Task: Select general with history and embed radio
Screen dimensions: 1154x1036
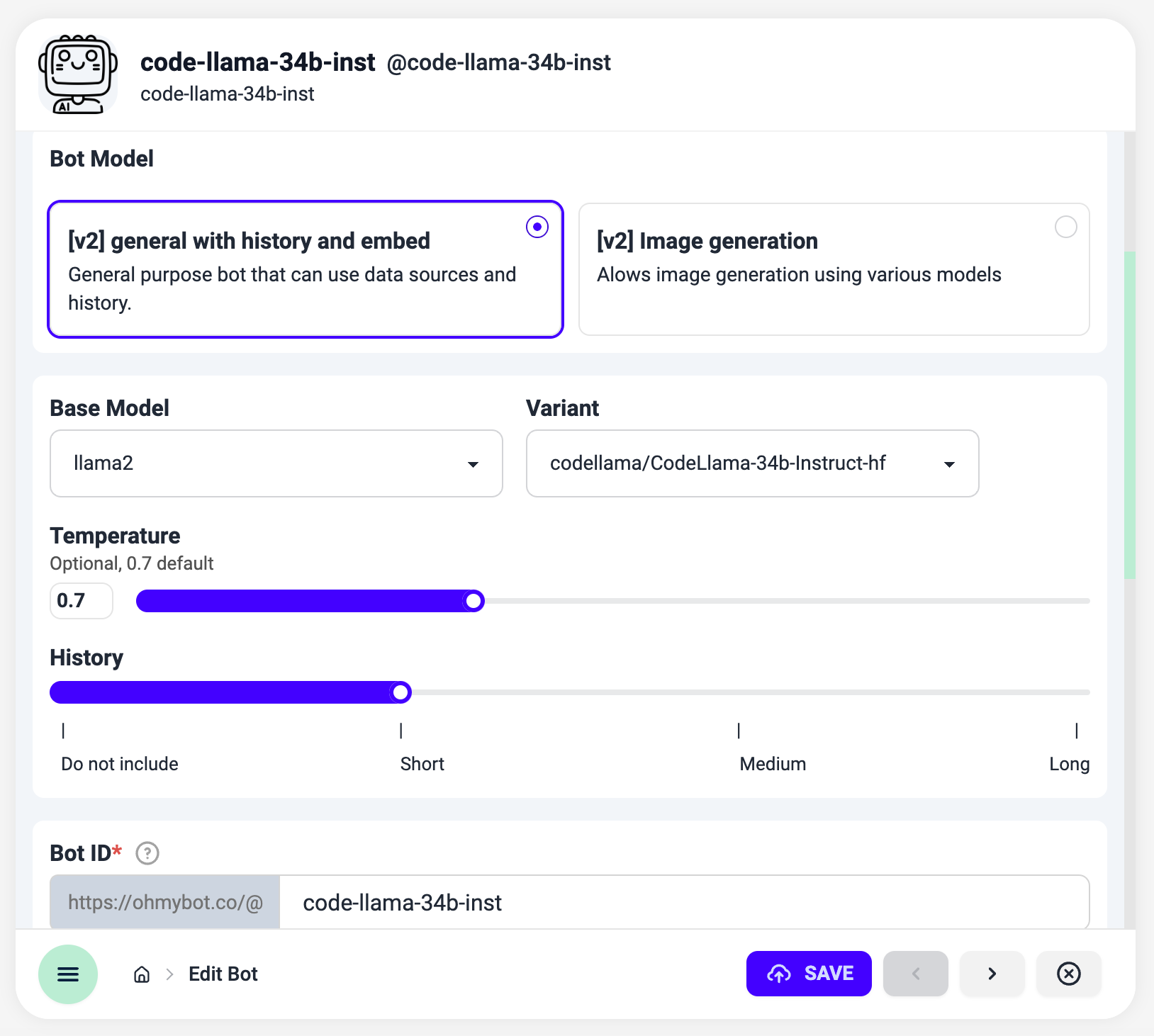Action: click(537, 227)
